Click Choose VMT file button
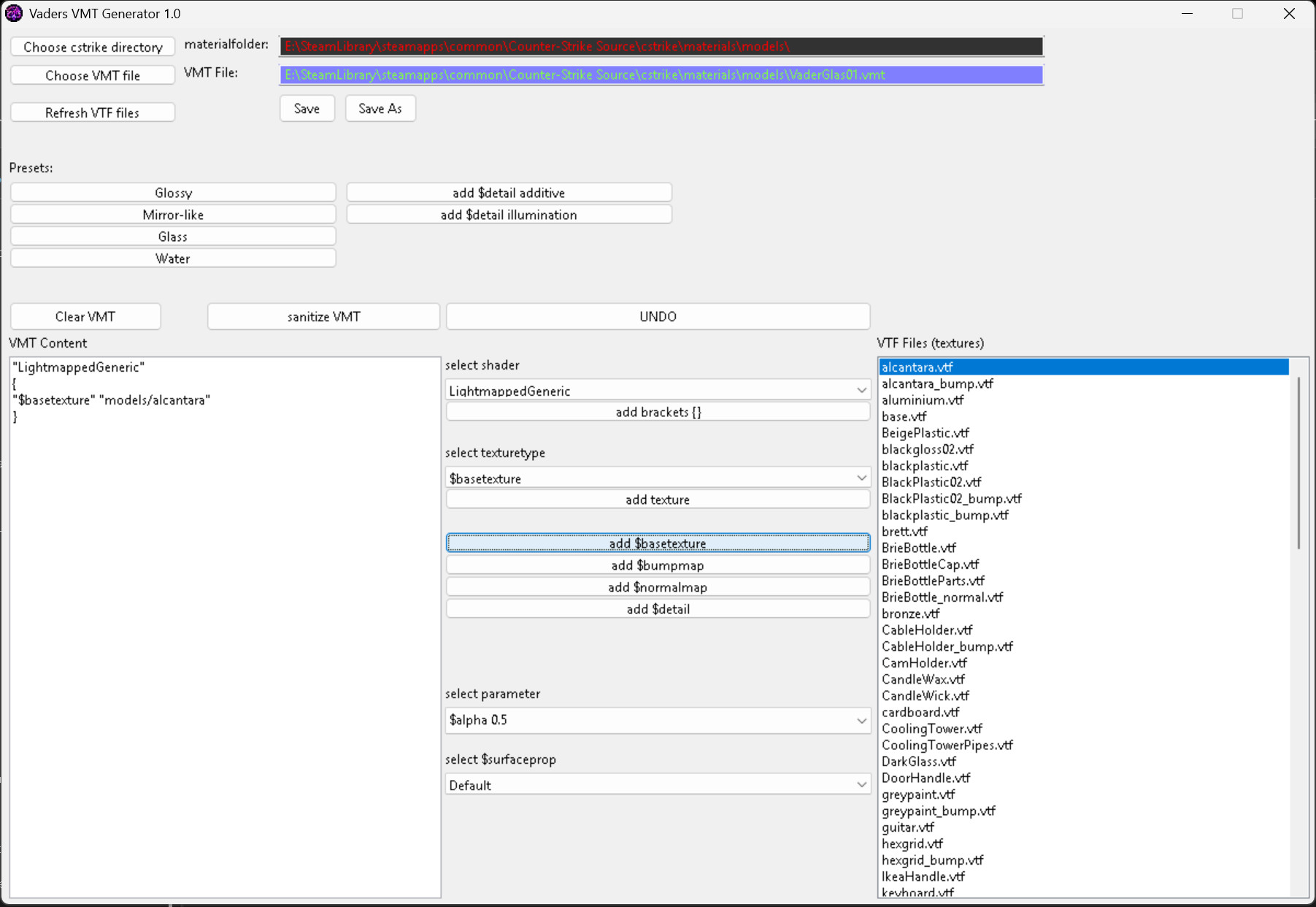 [x=93, y=75]
